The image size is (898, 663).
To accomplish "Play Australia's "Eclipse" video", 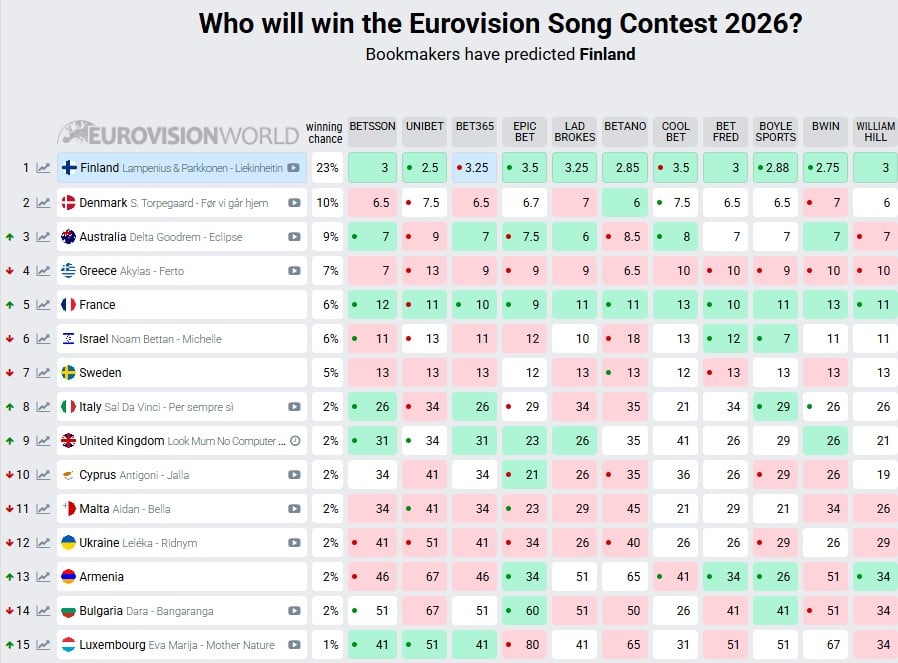I will [x=292, y=236].
